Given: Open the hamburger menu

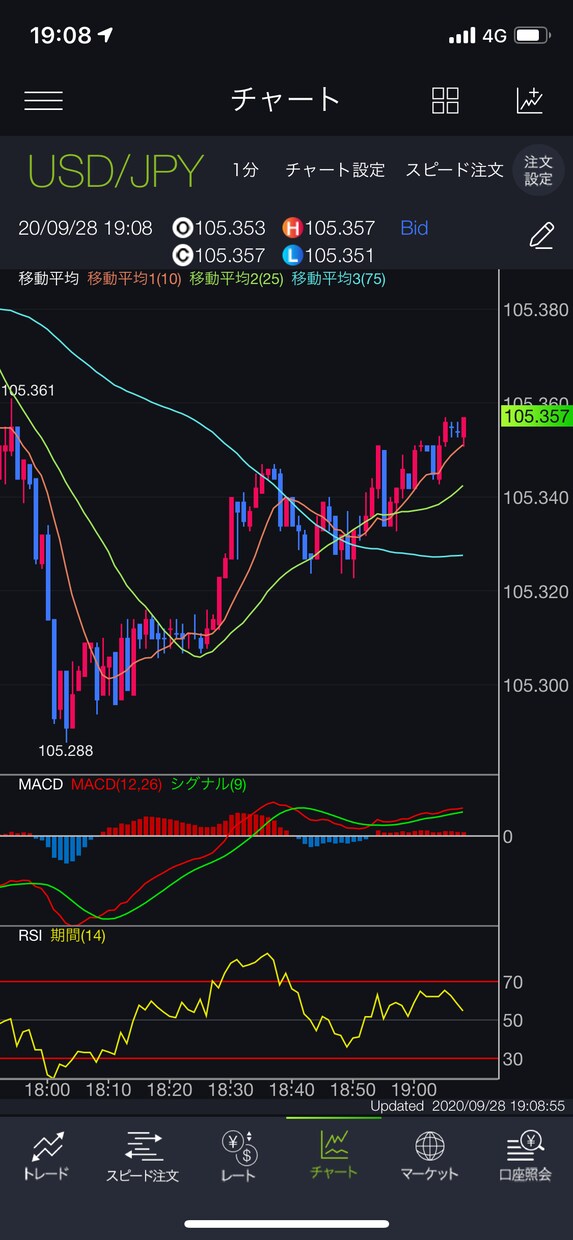Looking at the screenshot, I should [x=43, y=100].
